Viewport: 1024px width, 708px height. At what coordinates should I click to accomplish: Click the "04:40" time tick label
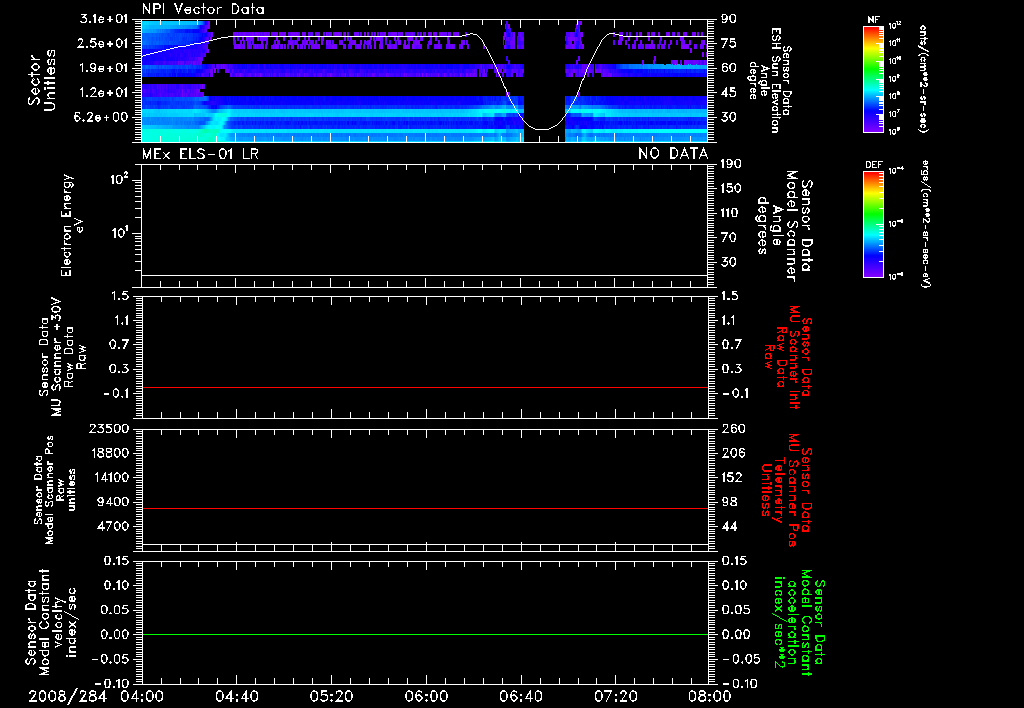pyautogui.click(x=236, y=696)
